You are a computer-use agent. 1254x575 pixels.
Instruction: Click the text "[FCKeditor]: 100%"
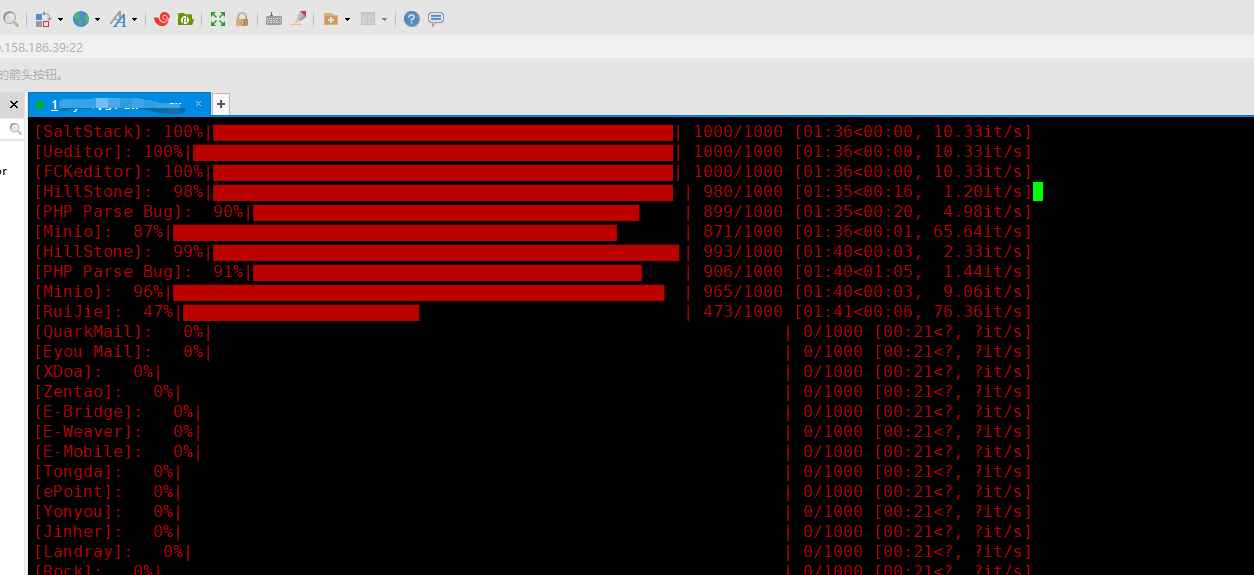[118, 172]
